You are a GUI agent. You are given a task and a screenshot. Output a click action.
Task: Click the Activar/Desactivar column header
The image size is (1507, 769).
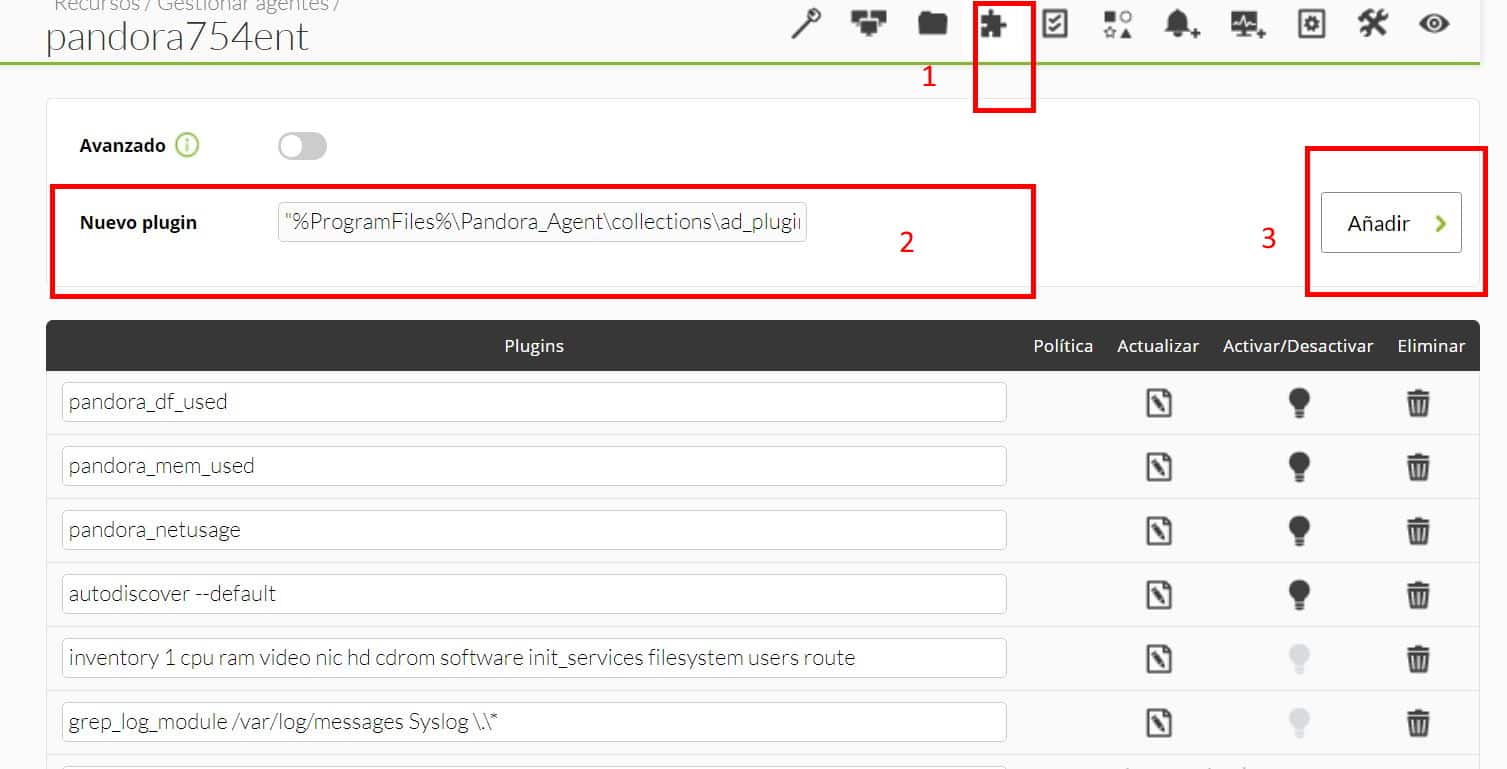coord(1298,346)
